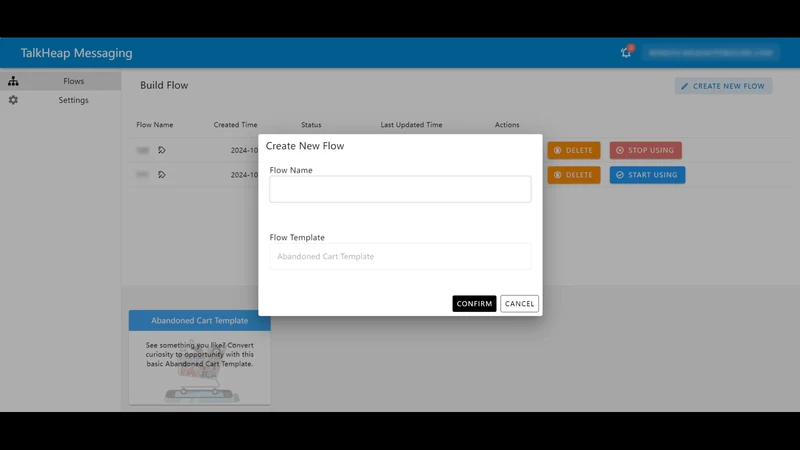Click the Build Flow heading
The image size is (800, 450).
[164, 85]
